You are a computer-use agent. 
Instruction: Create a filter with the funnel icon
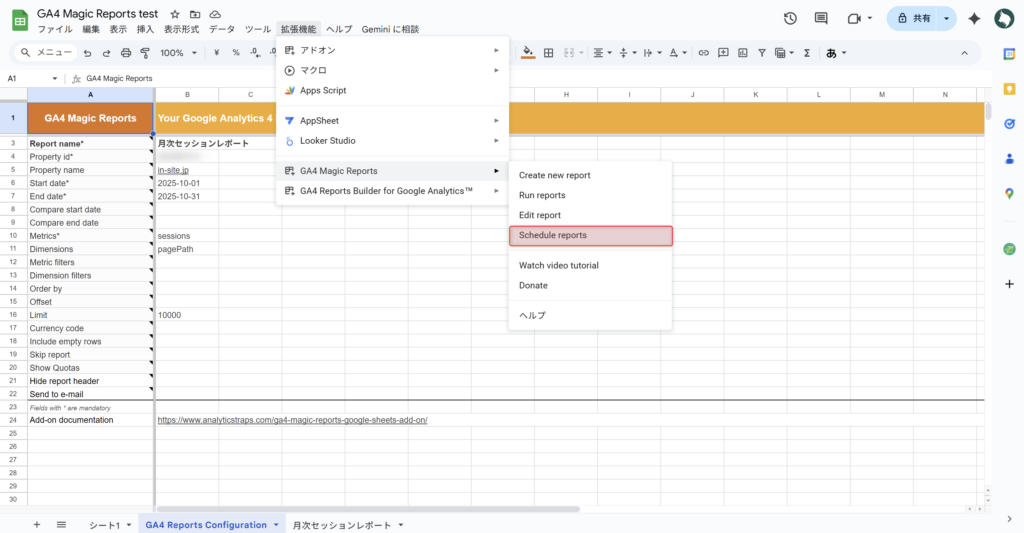pos(763,53)
